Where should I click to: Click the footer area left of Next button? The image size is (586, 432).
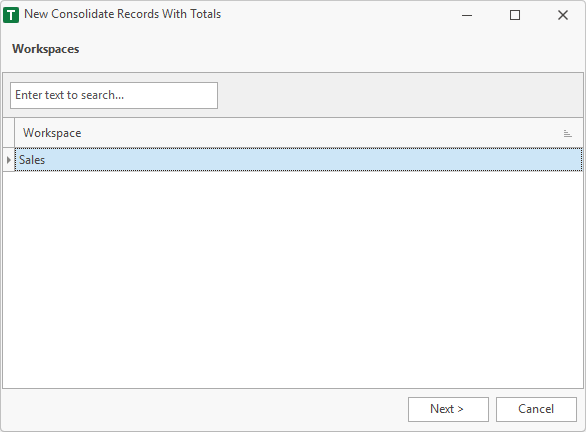(x=204, y=410)
